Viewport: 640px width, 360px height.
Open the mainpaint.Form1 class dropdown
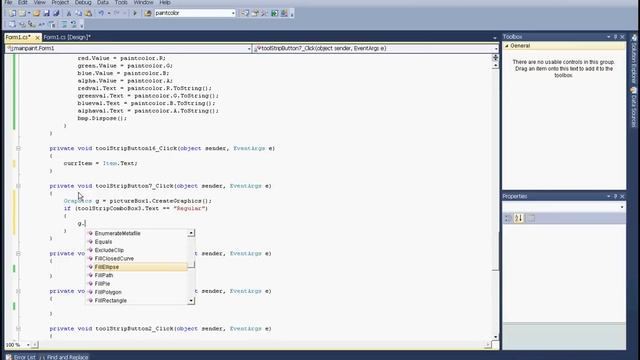click(x=249, y=49)
